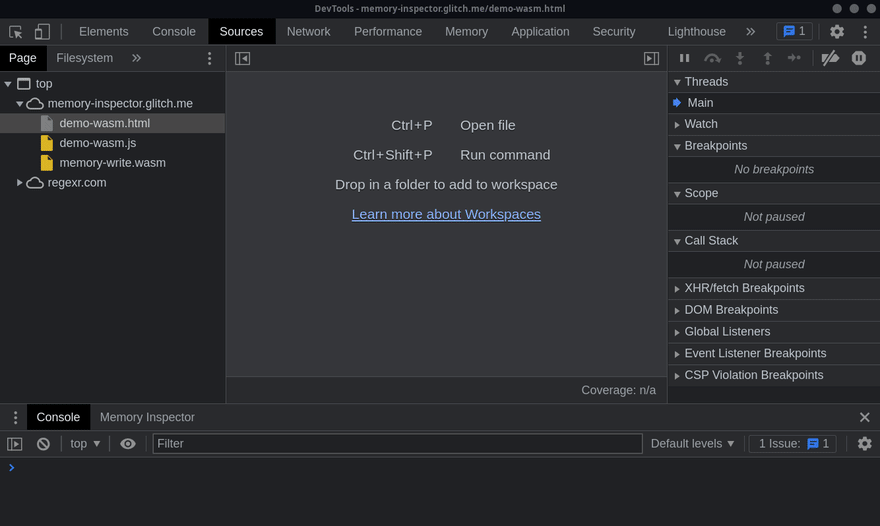Screen dimensions: 880x526
Task: Switch to the Filesystem navigator tab
Action: tap(85, 58)
